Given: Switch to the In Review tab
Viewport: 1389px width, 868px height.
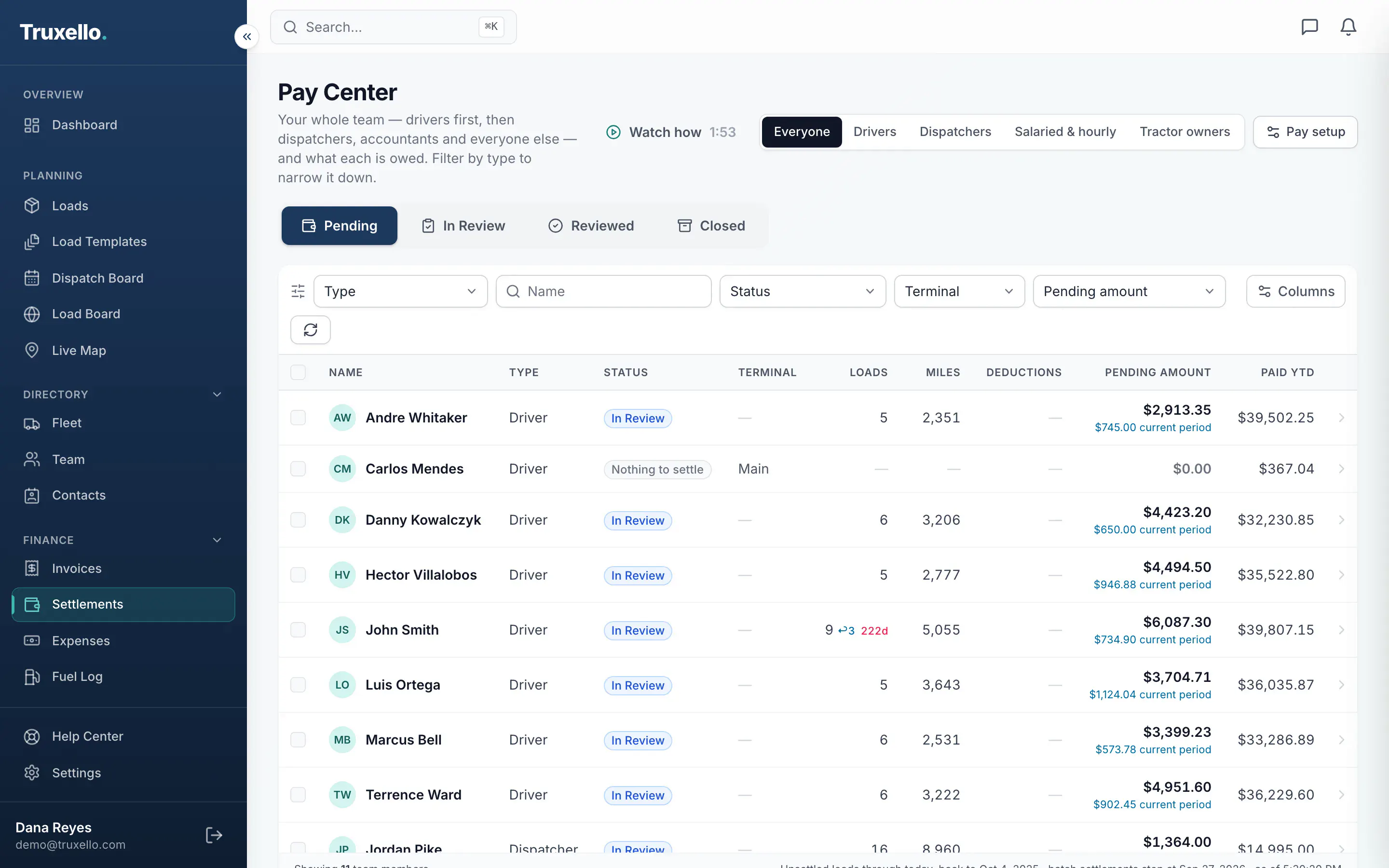Looking at the screenshot, I should coord(463,226).
